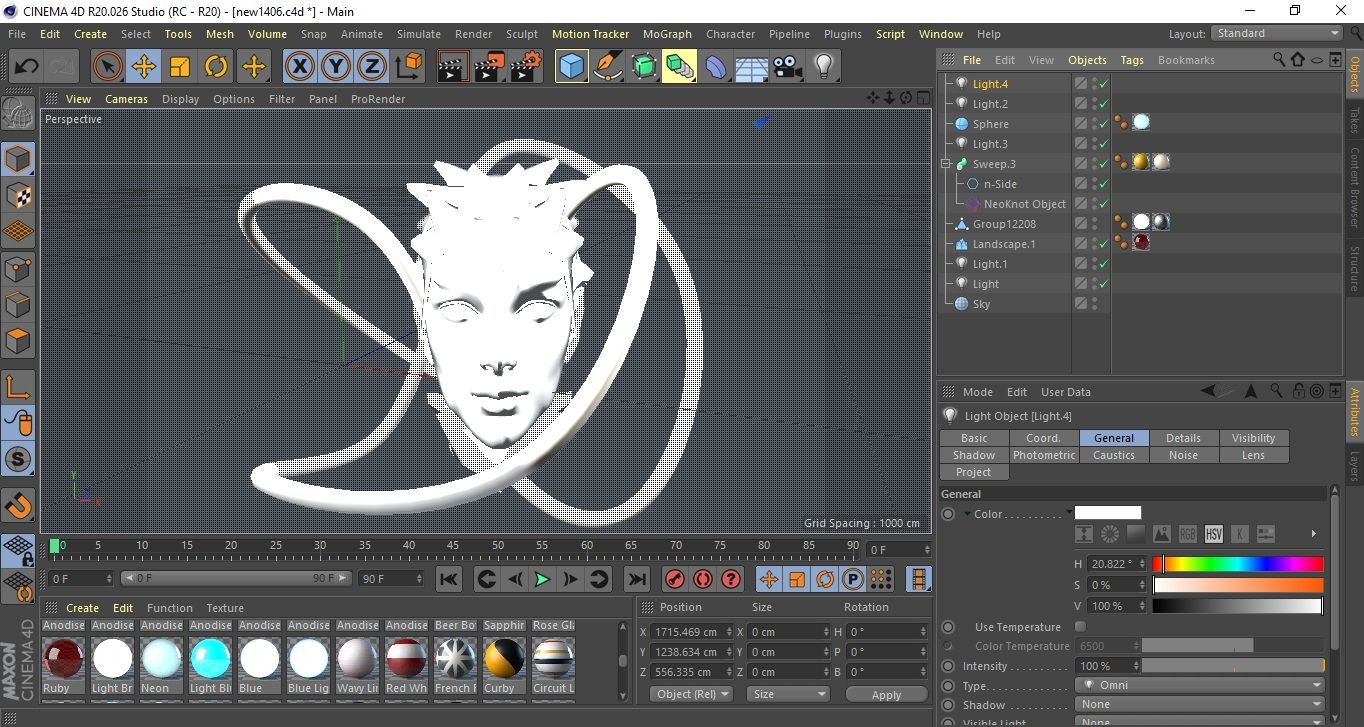Open the light Type dropdown showing Omni
The height and width of the screenshot is (727, 1364).
tap(1200, 686)
